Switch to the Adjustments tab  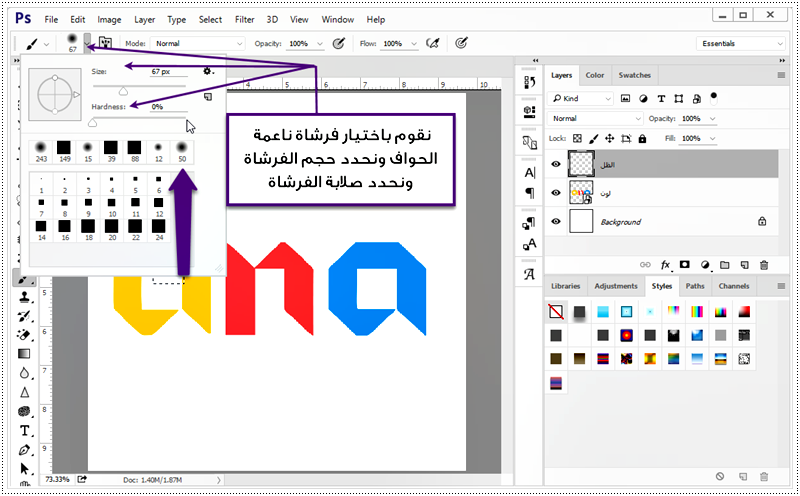616,286
